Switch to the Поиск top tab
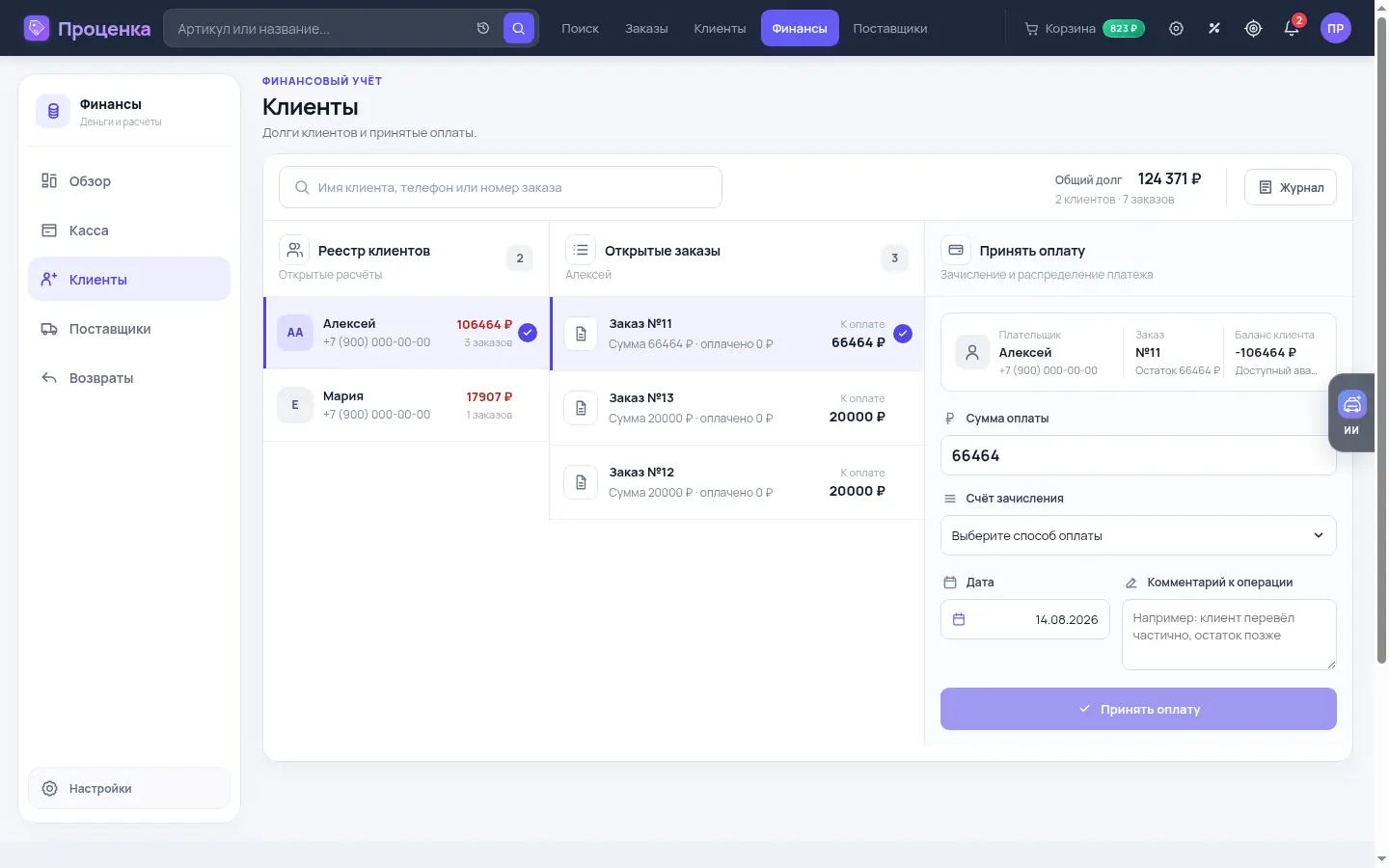Image resolution: width=1389 pixels, height=868 pixels. pyautogui.click(x=580, y=28)
